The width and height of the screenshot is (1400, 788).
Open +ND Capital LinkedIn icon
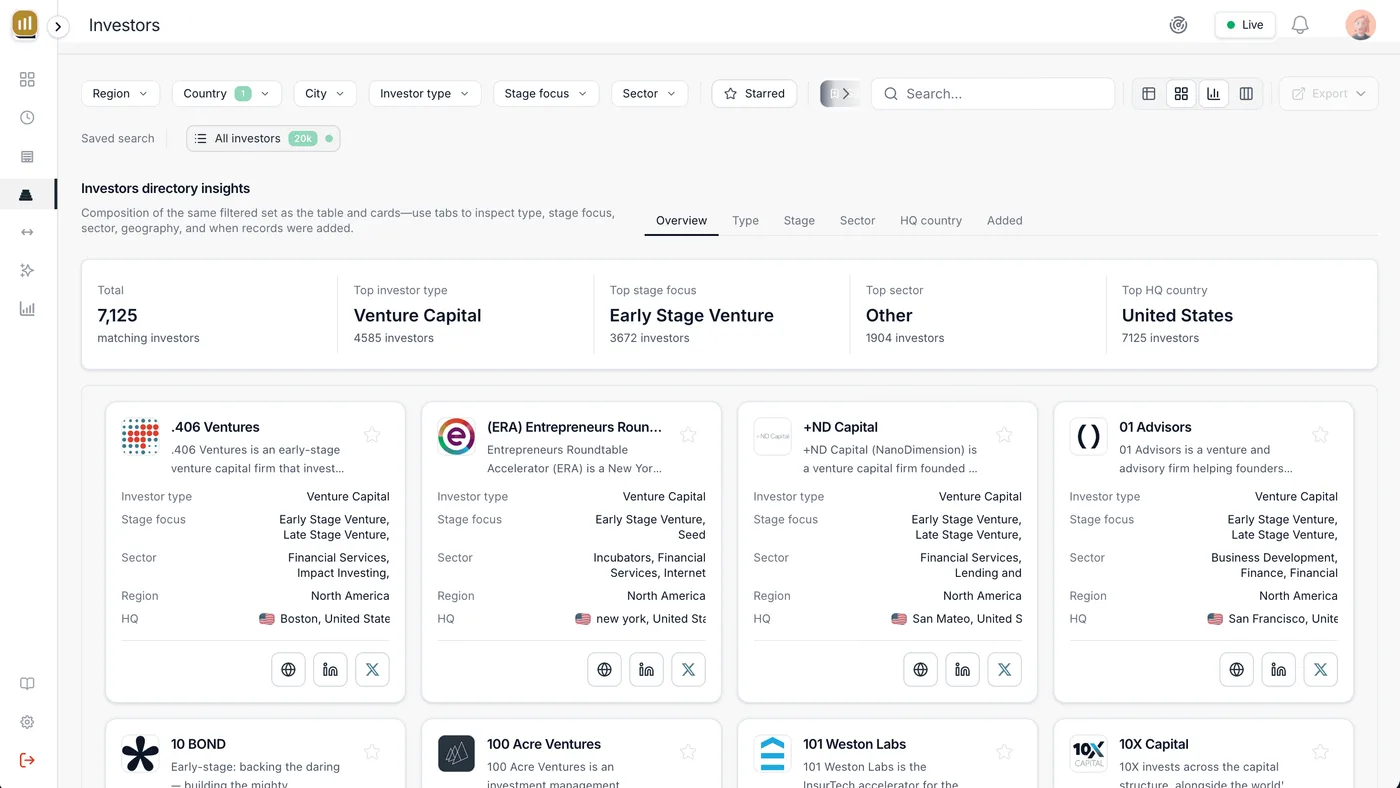962,669
